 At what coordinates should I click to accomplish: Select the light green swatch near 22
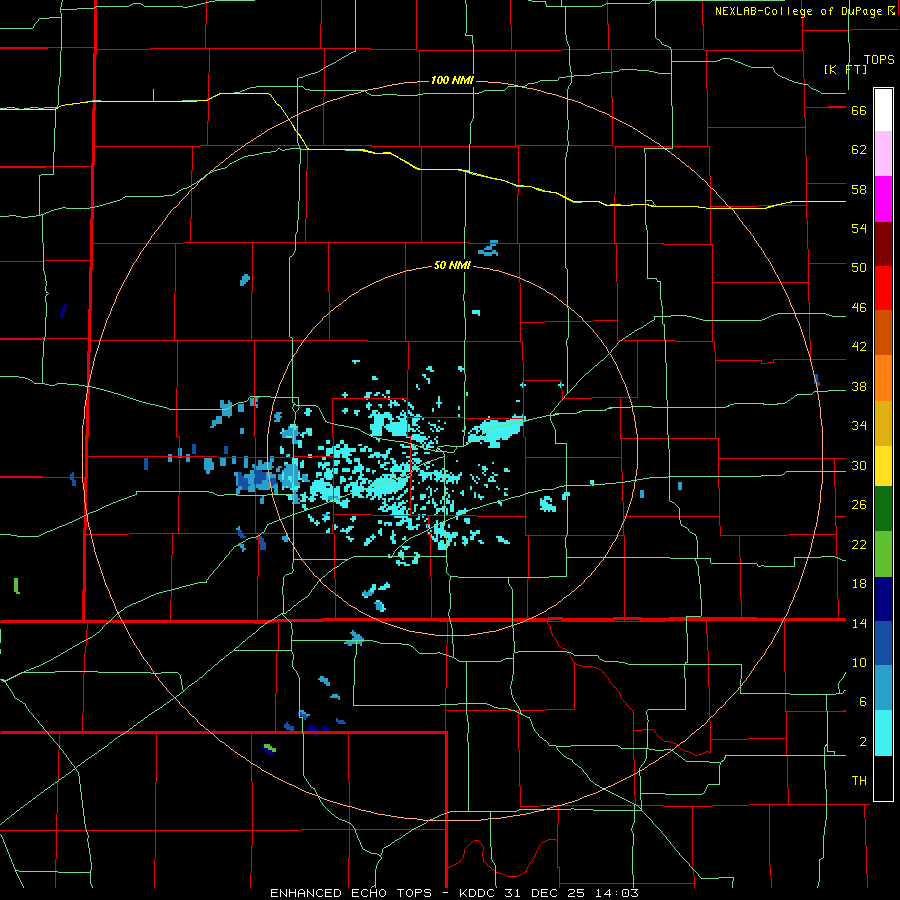(x=883, y=554)
